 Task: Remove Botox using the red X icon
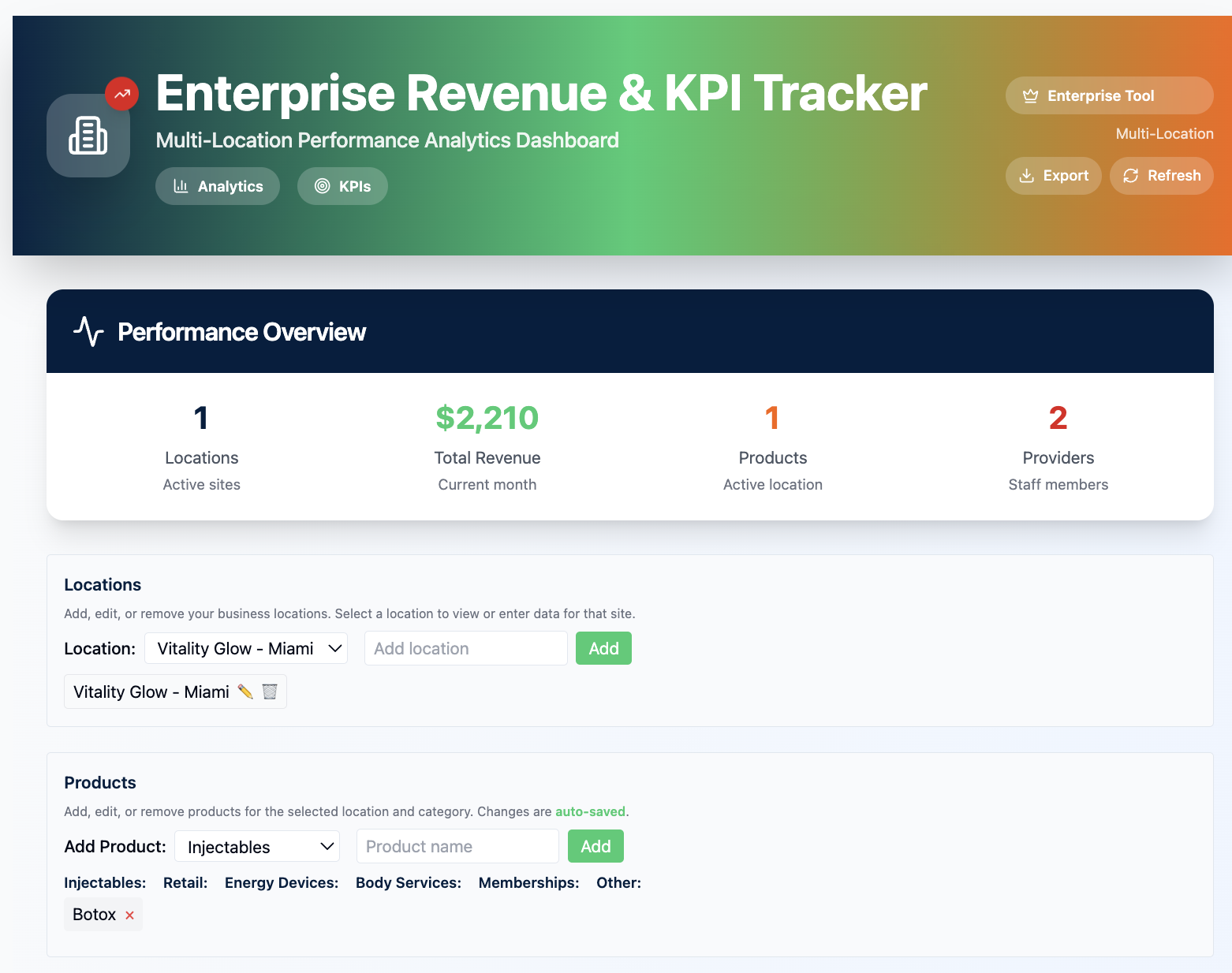click(129, 915)
